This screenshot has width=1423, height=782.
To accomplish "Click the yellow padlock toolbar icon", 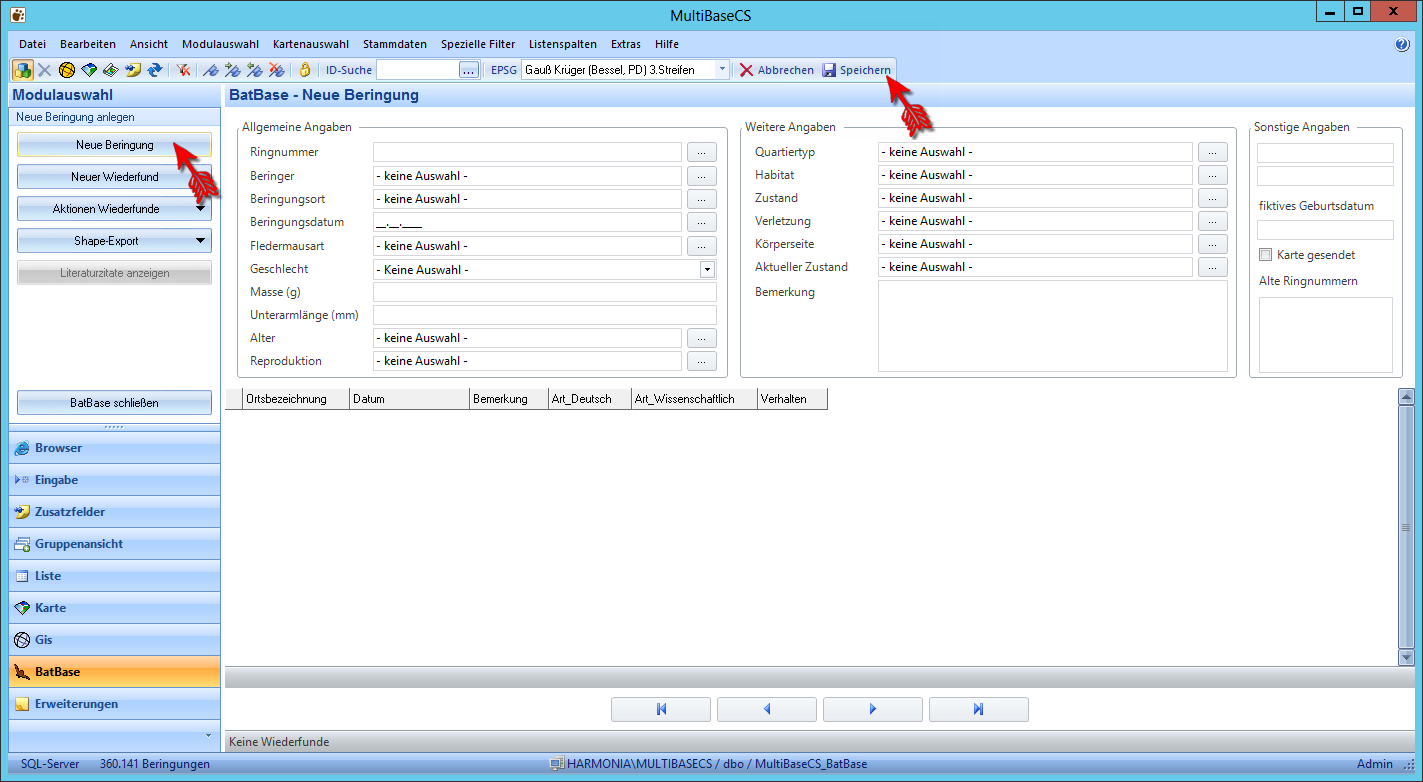I will [305, 70].
